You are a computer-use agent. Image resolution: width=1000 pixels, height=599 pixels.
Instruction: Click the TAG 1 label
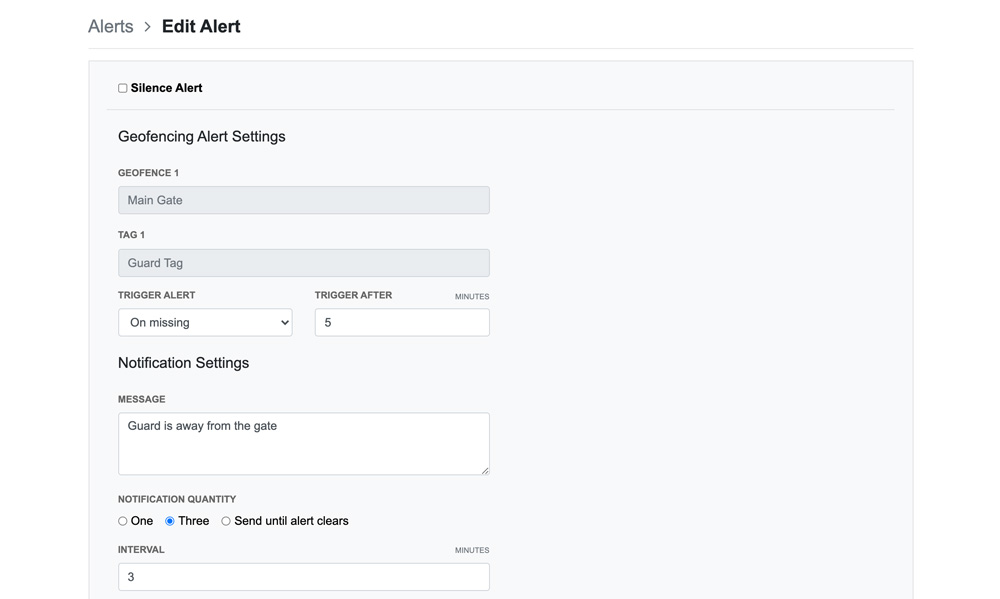[131, 234]
